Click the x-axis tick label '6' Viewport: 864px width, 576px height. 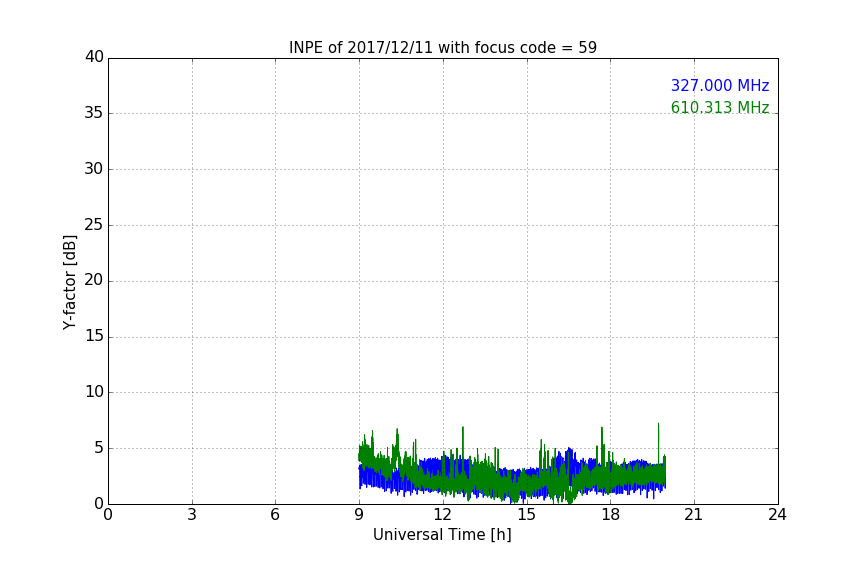[276, 515]
